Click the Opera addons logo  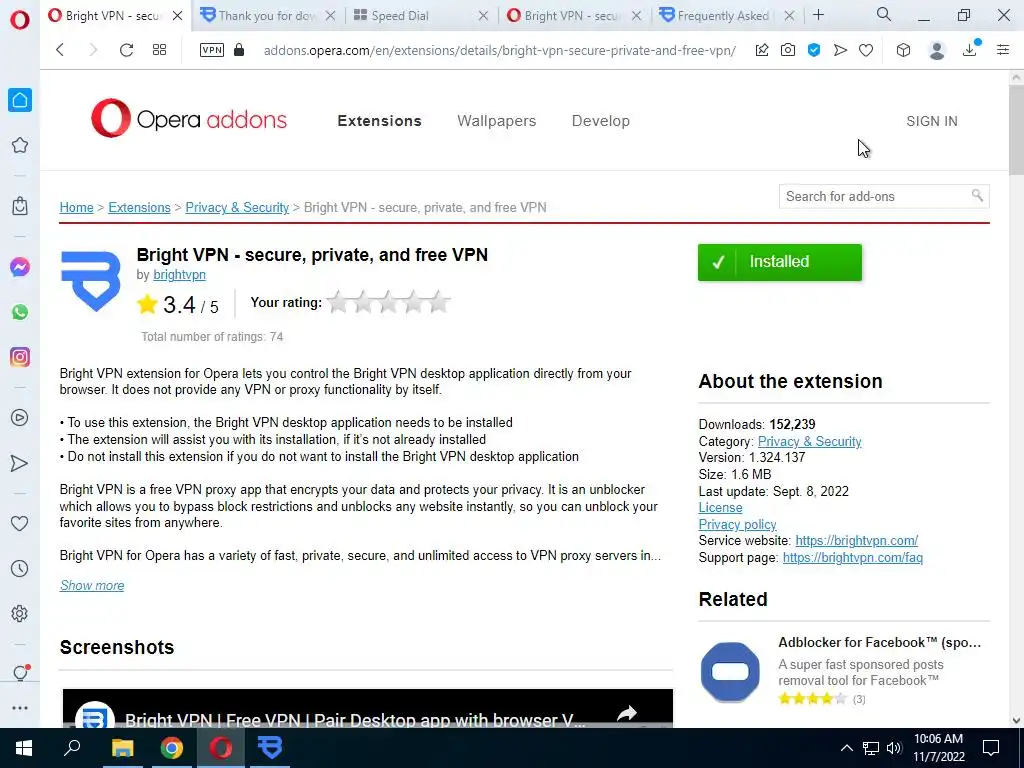click(x=189, y=118)
